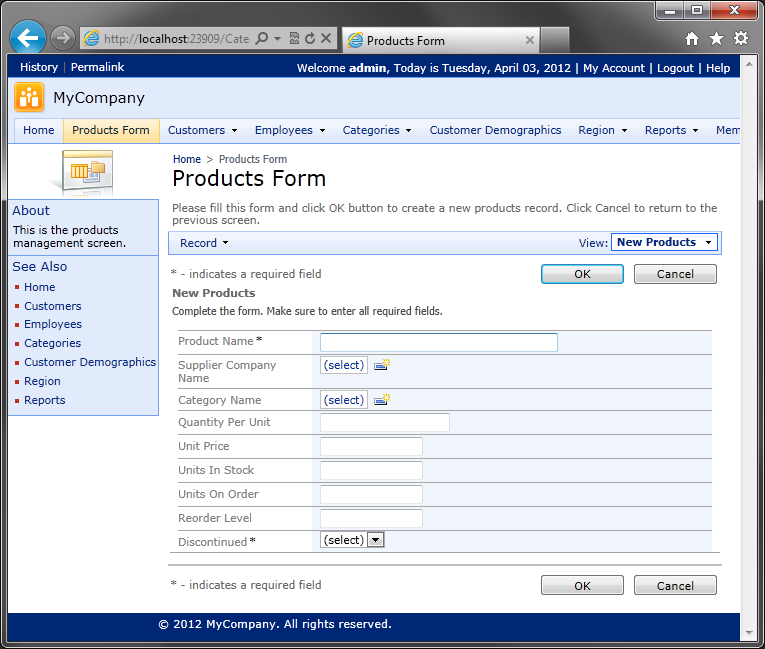
Task: Click the browser Back arrow button
Action: (x=28, y=38)
